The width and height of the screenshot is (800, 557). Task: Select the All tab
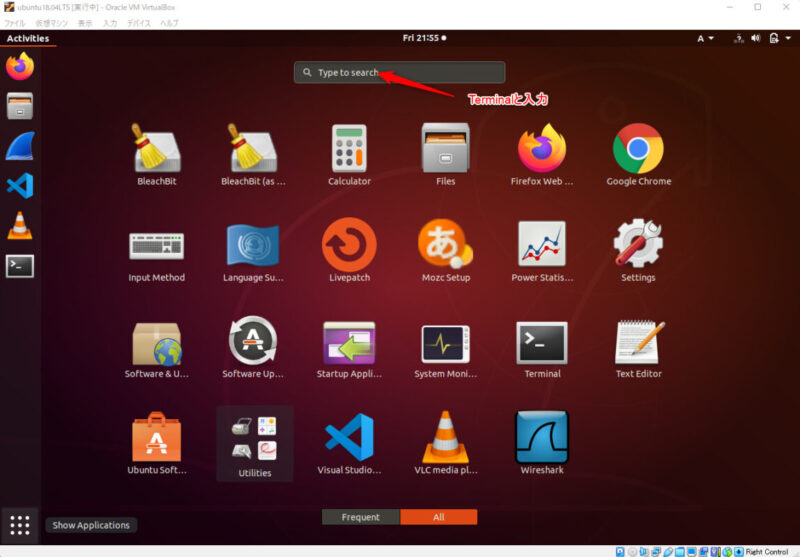pyautogui.click(x=439, y=517)
